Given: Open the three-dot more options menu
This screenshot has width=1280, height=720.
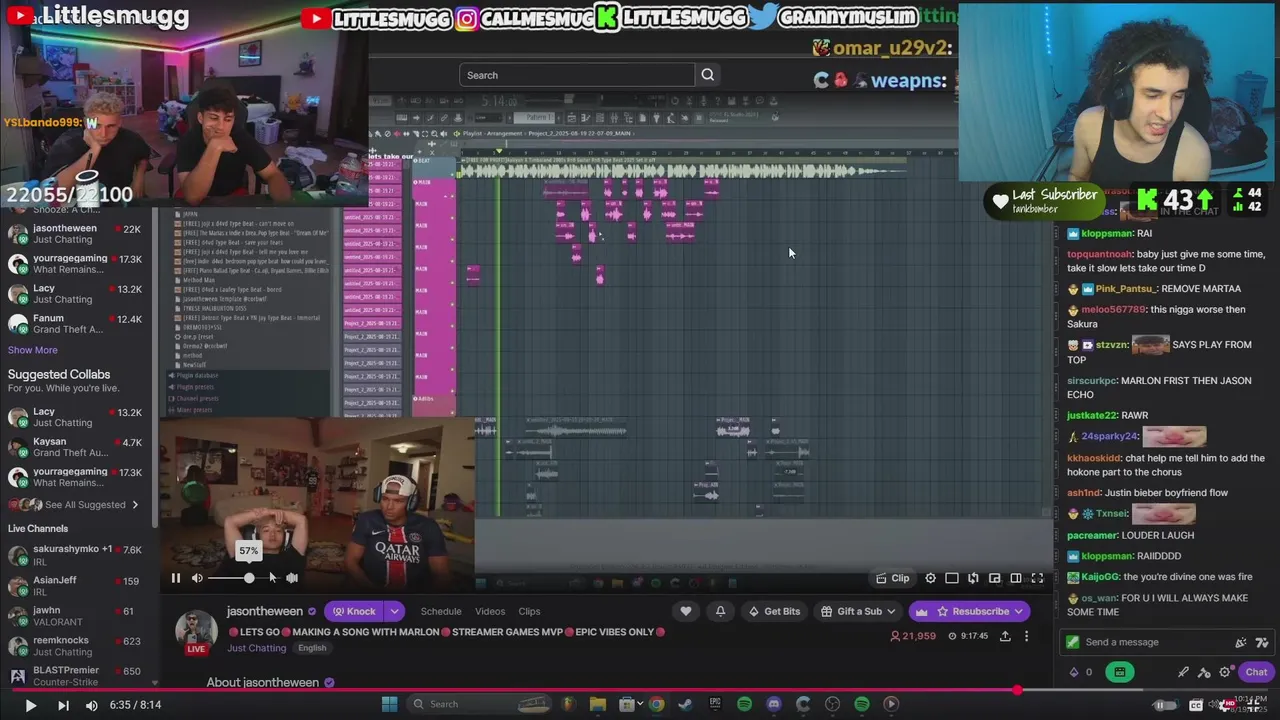Looking at the screenshot, I should pyautogui.click(x=1026, y=636).
